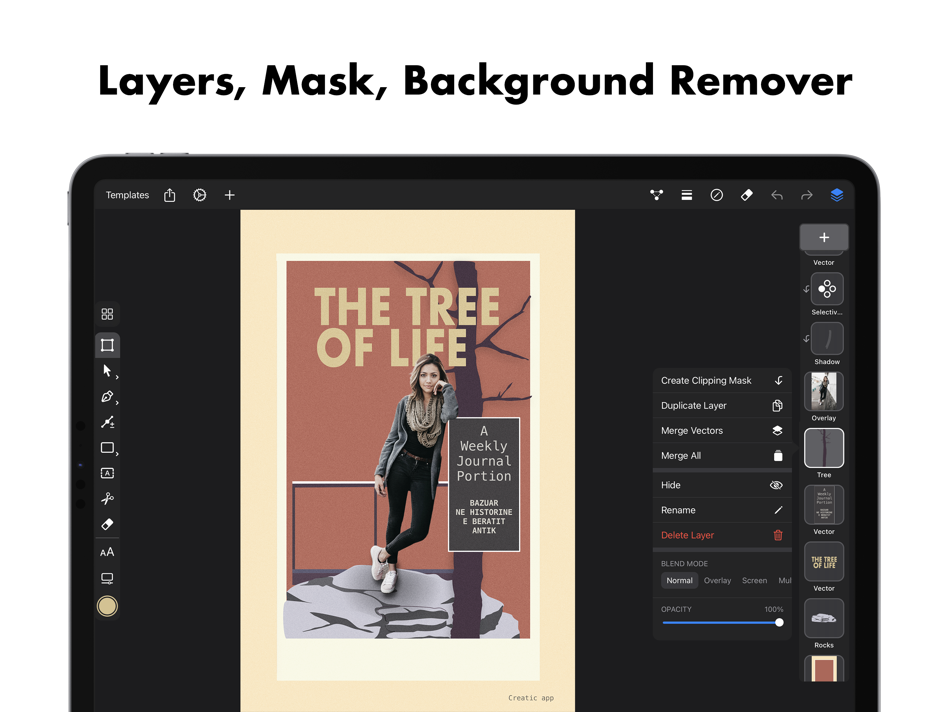Screen dimensions: 950x712
Task: Select the Scissors tool
Action: coord(107,499)
